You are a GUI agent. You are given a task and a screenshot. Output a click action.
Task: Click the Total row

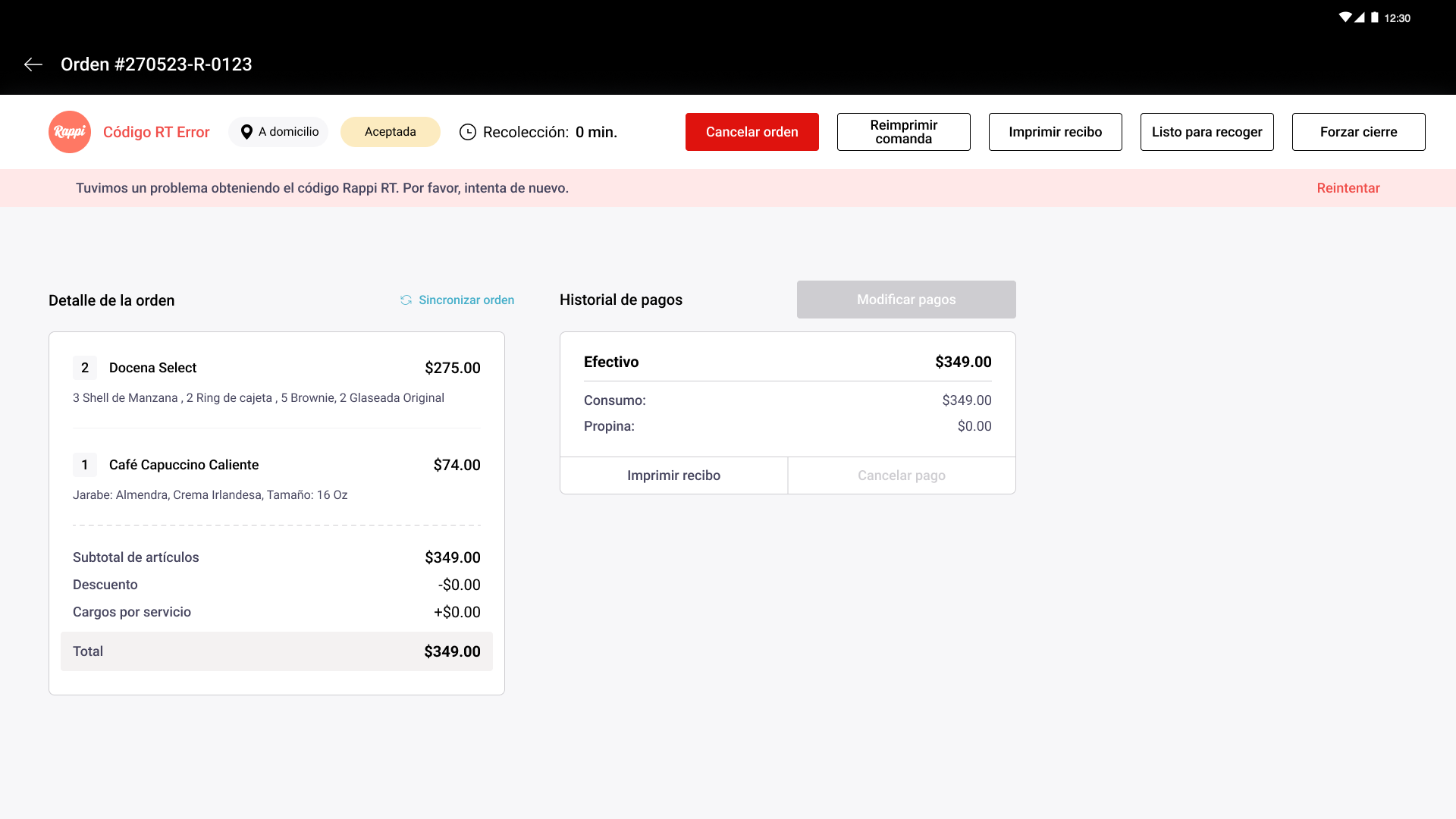pyautogui.click(x=277, y=651)
